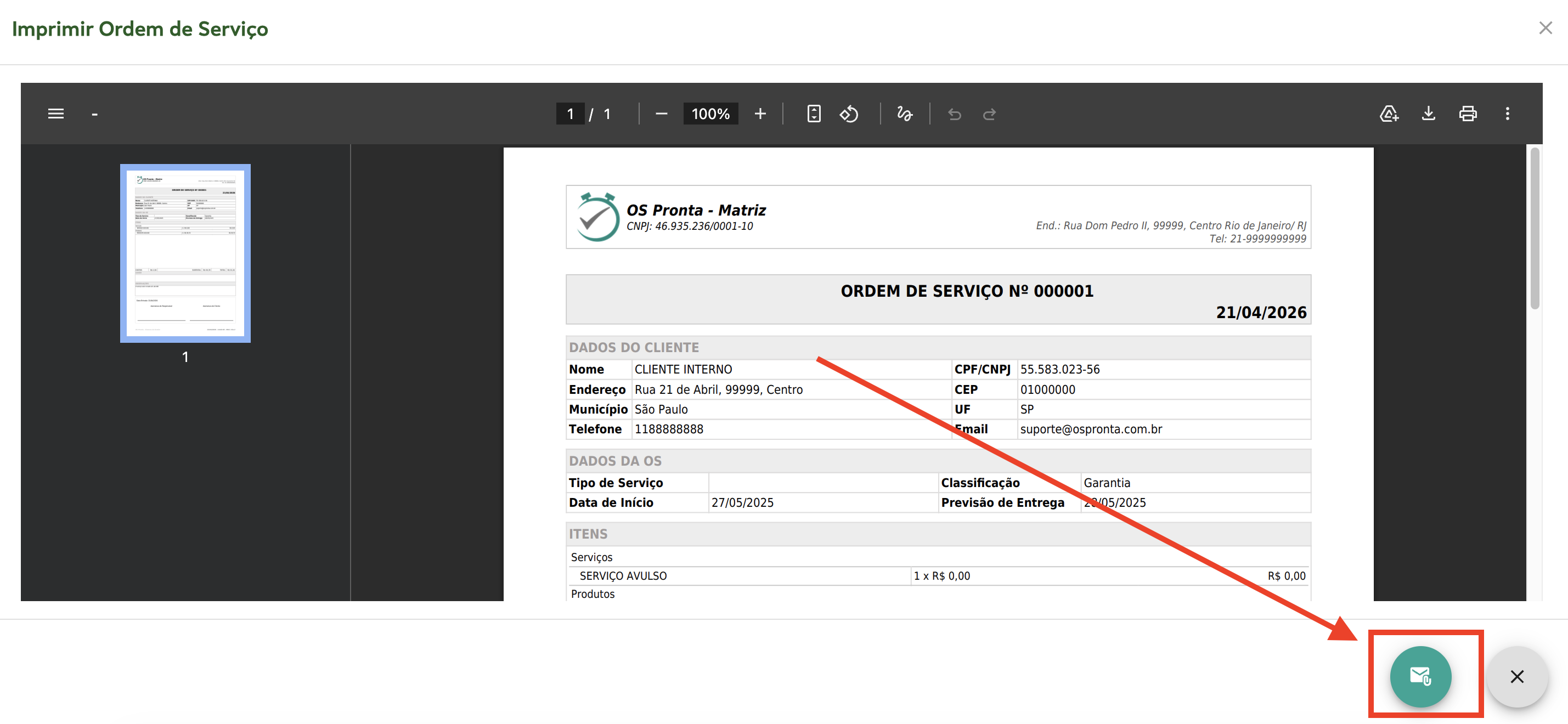Viewport: 1568px width, 724px height.
Task: Select the page 1 thumbnail
Action: click(x=185, y=253)
